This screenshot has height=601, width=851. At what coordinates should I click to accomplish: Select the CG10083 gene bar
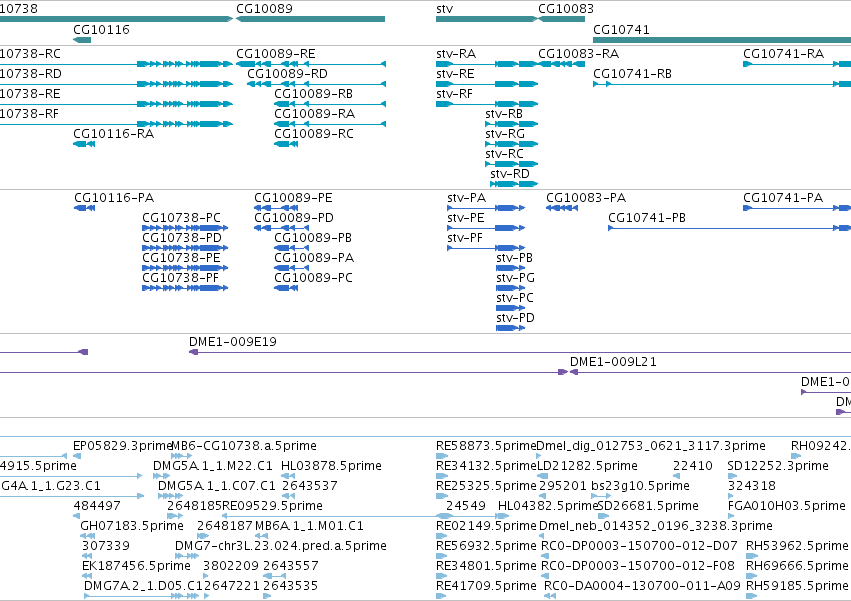(561, 19)
